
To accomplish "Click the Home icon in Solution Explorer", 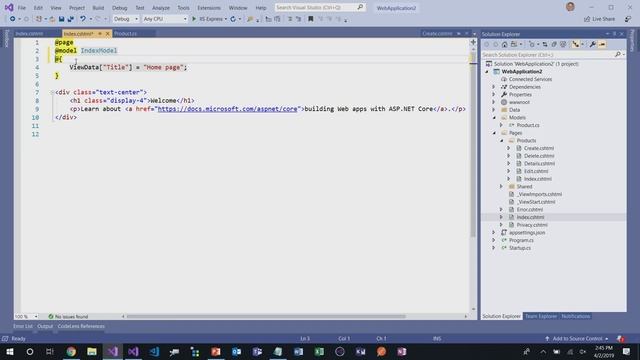I will point(504,44).
